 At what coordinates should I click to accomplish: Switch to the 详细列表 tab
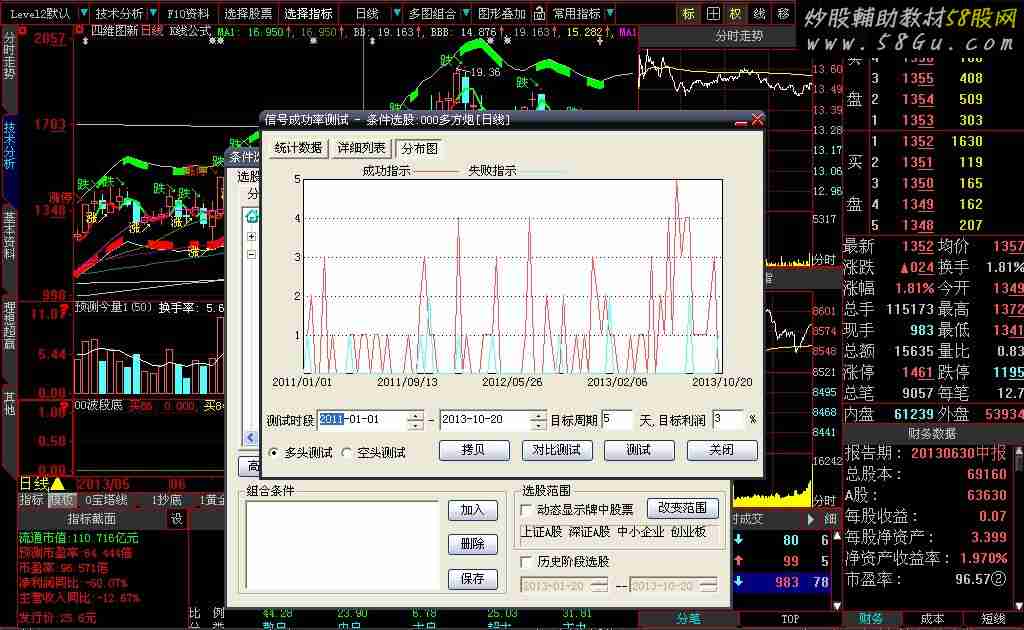pyautogui.click(x=360, y=148)
